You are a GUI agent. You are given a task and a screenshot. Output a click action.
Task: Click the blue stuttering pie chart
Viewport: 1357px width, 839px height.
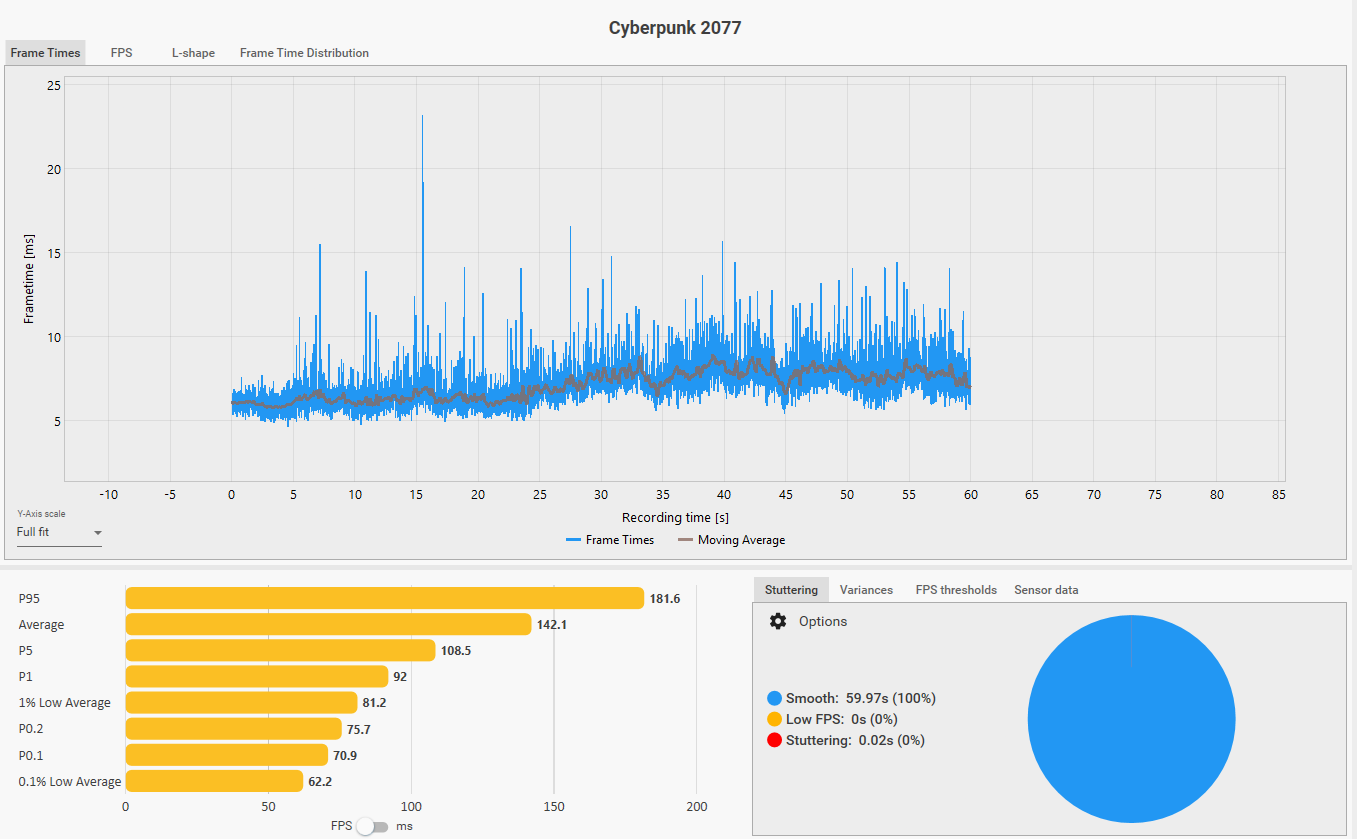pos(1131,719)
